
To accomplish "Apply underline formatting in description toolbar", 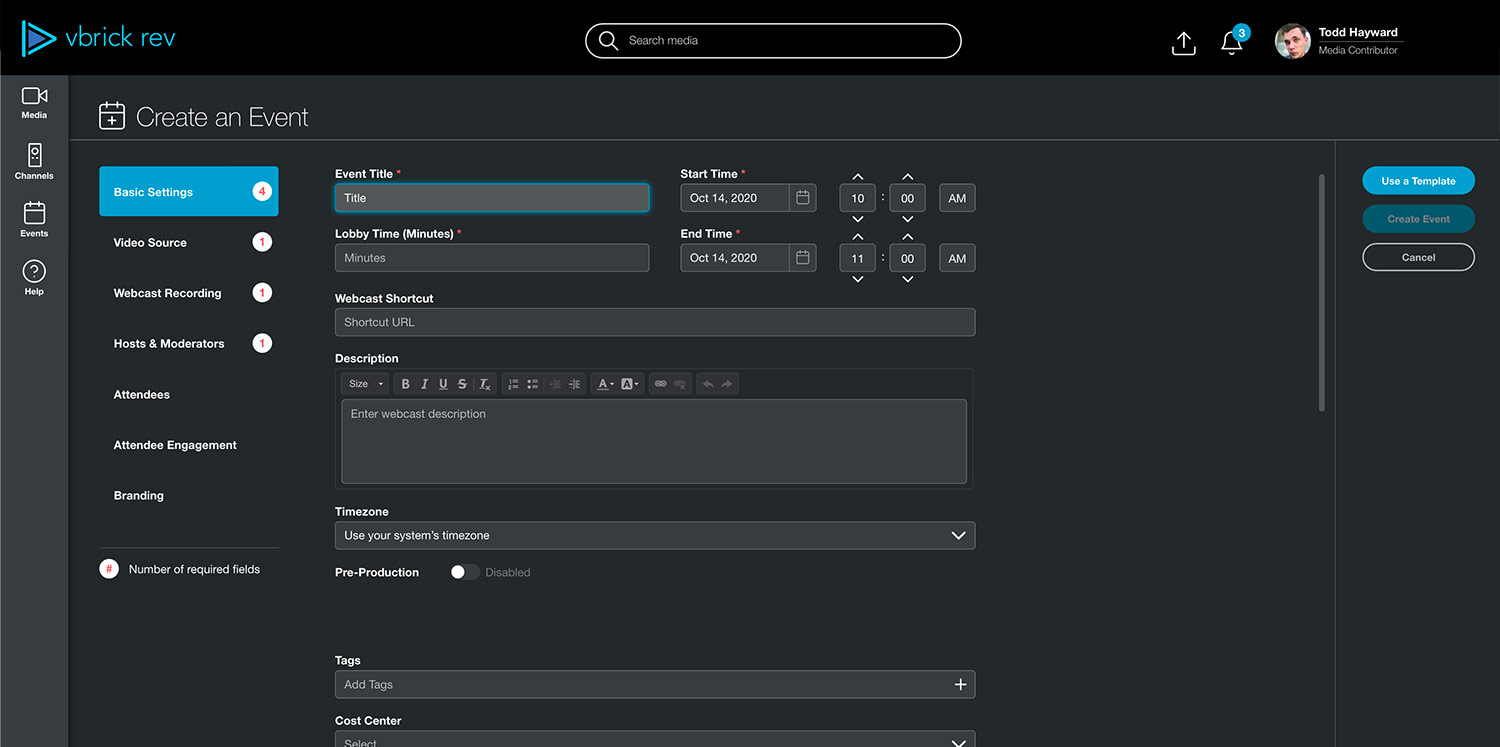I will (x=443, y=384).
